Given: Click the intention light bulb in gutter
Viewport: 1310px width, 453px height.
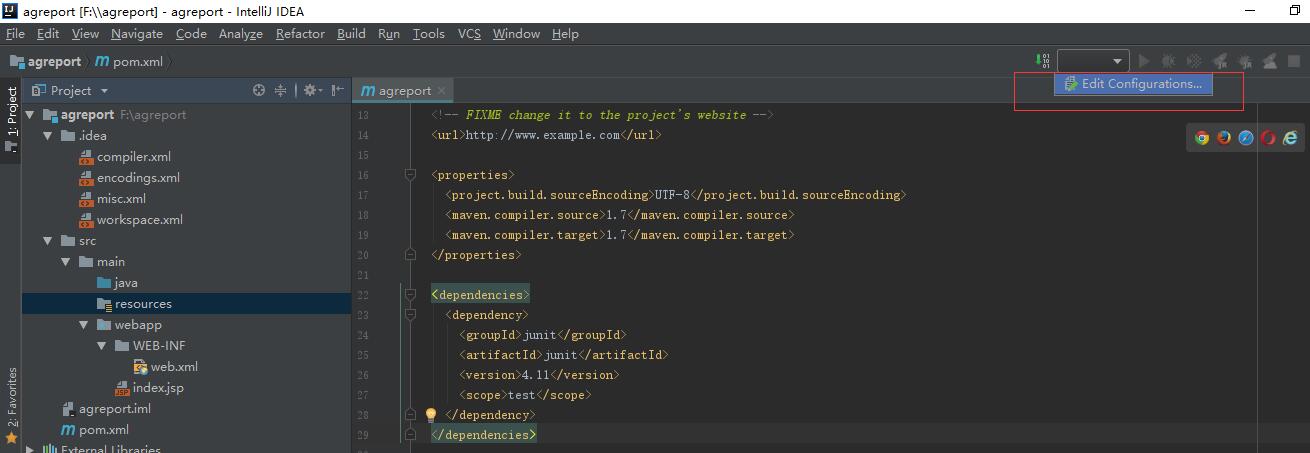Looking at the screenshot, I should pyautogui.click(x=431, y=414).
